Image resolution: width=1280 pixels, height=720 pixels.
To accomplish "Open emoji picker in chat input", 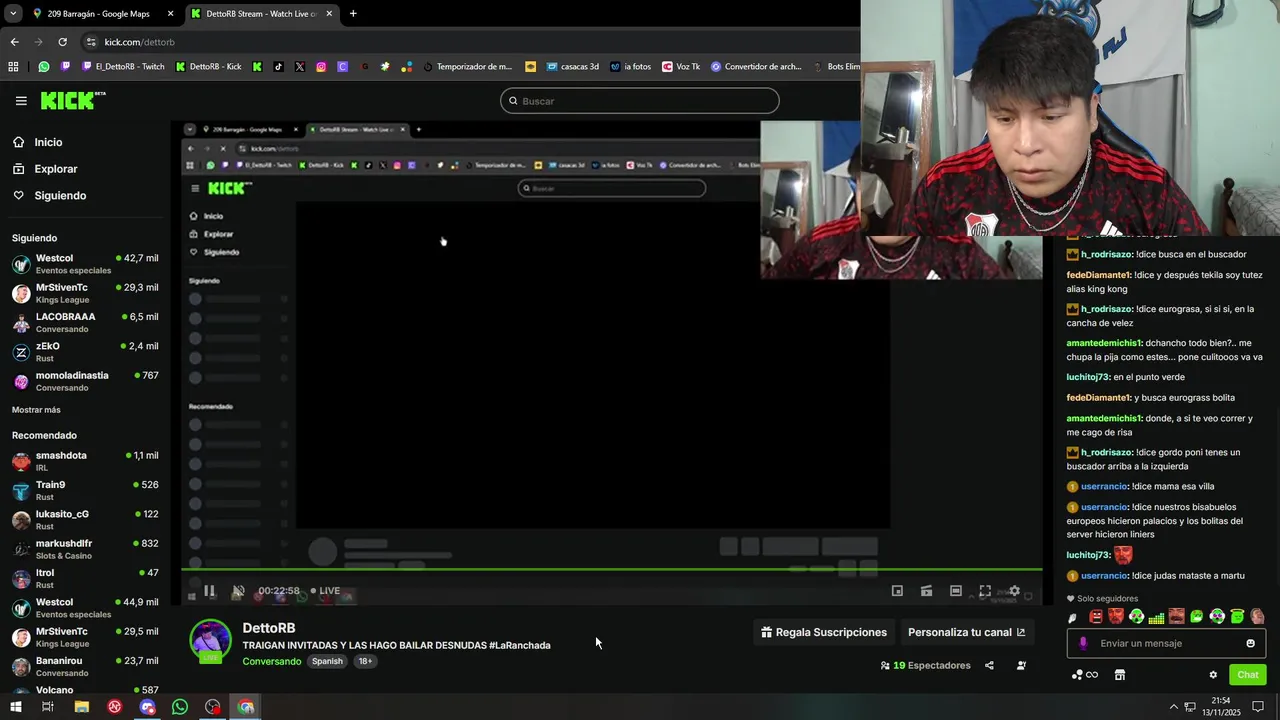I will coord(1250,643).
